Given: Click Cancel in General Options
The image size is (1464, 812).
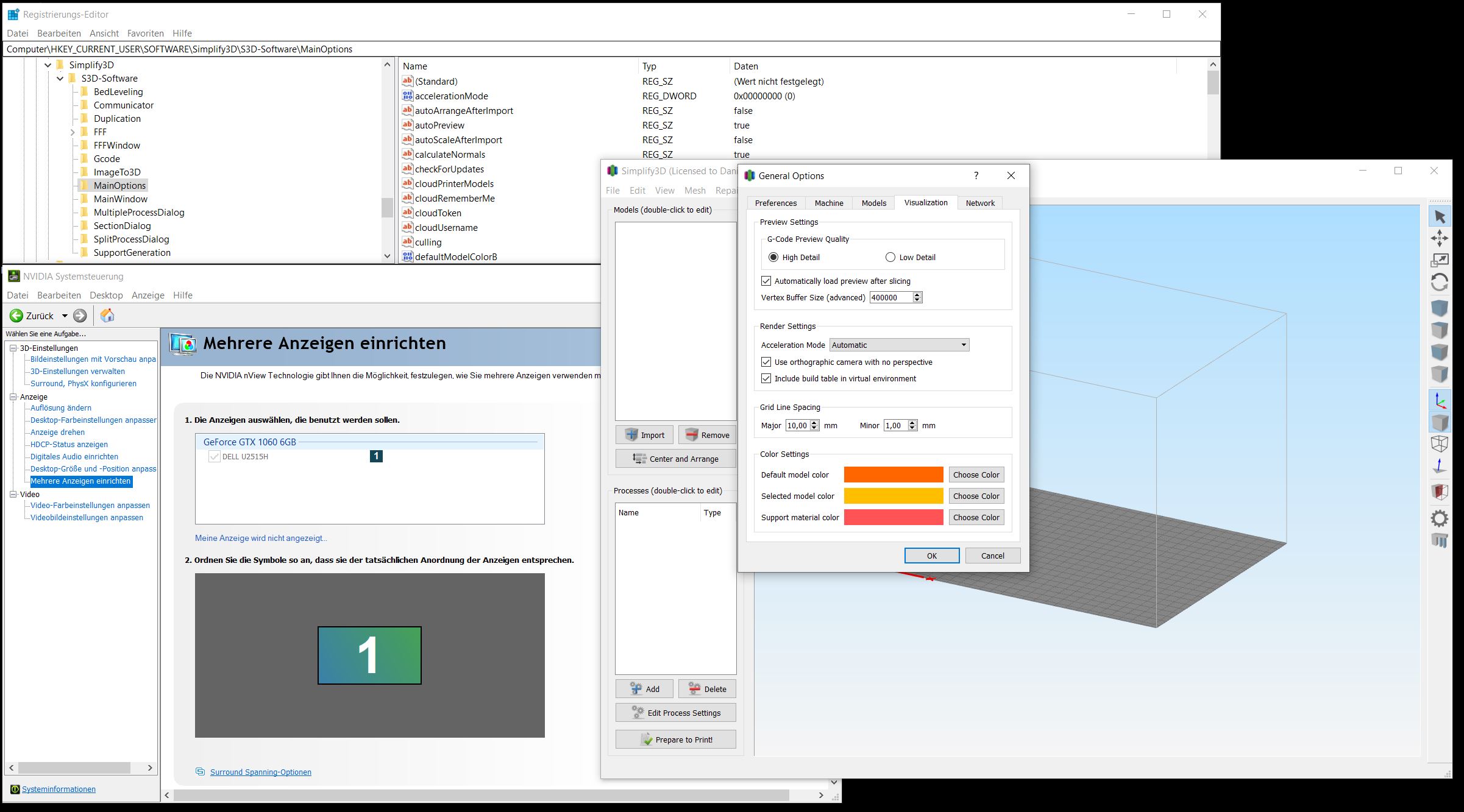Looking at the screenshot, I should [993, 556].
